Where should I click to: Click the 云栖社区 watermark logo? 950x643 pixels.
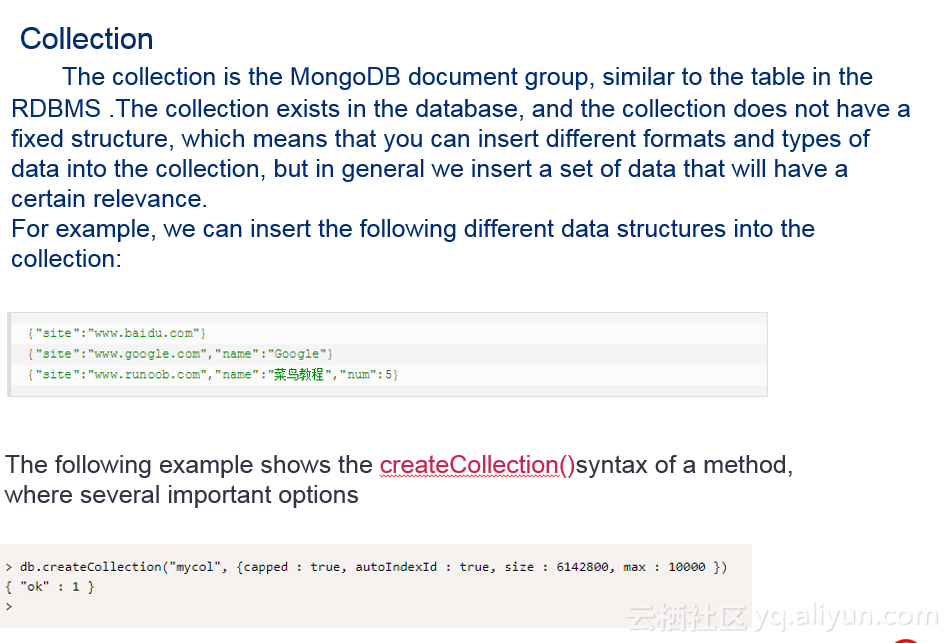[x=688, y=618]
